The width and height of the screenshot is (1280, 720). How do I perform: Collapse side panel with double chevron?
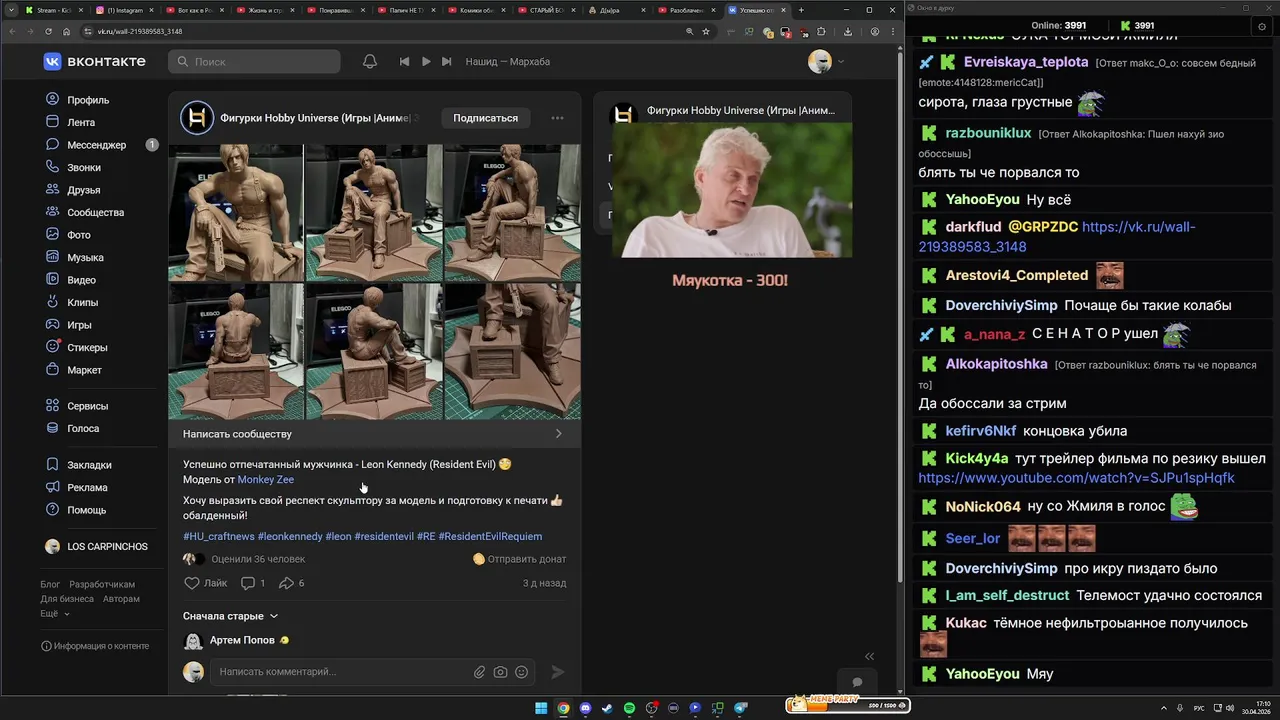pos(869,656)
